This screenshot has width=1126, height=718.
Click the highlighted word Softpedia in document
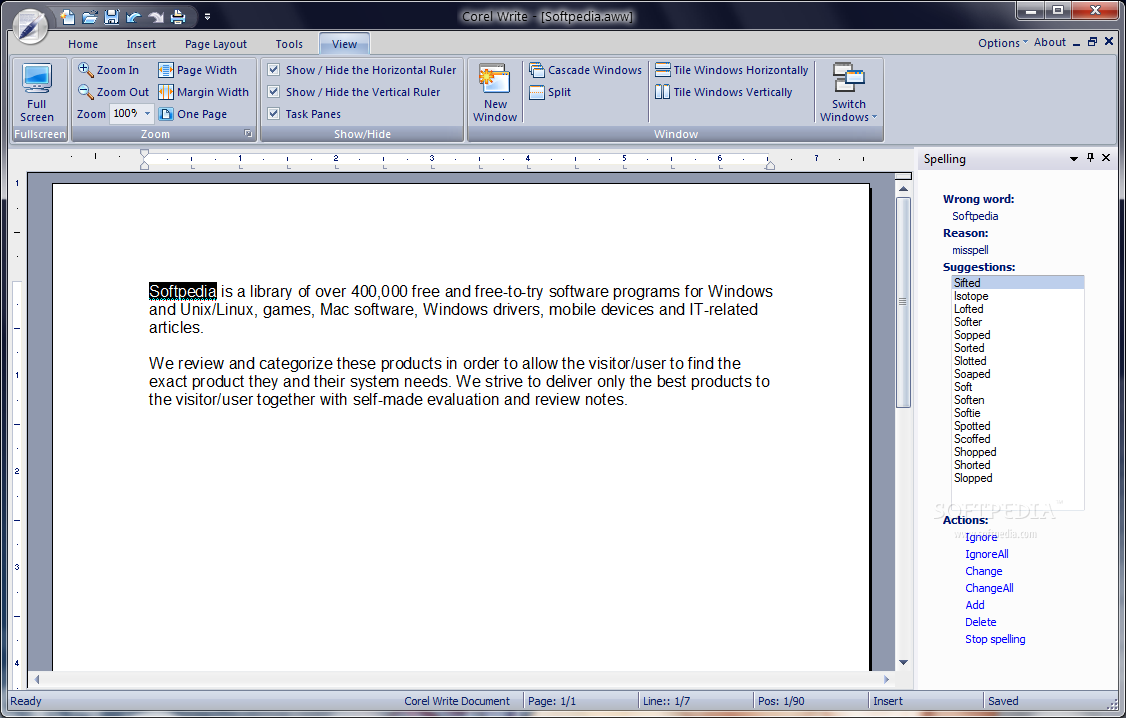(x=182, y=291)
